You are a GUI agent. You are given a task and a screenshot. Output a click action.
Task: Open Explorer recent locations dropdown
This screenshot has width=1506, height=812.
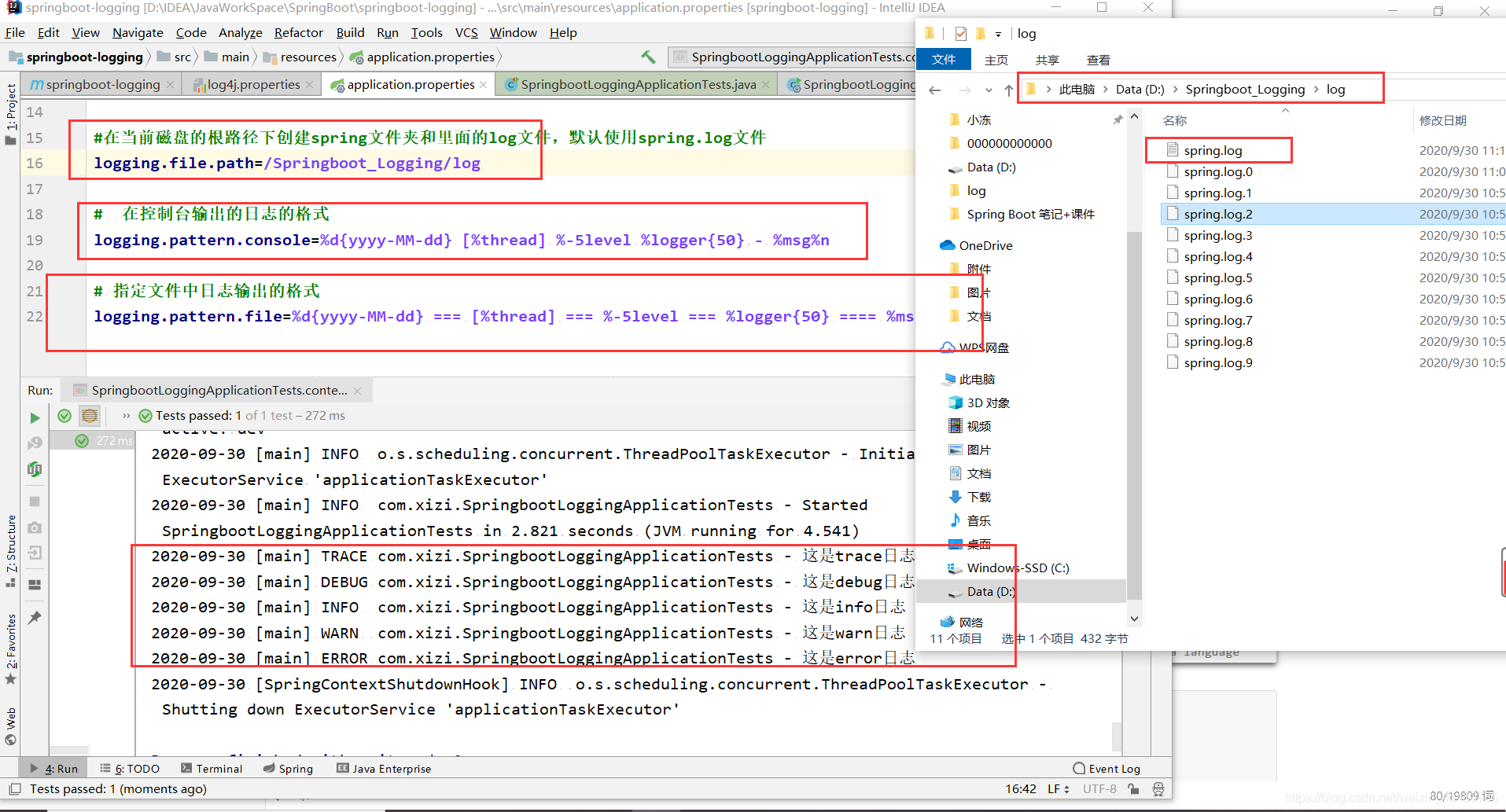pyautogui.click(x=989, y=90)
